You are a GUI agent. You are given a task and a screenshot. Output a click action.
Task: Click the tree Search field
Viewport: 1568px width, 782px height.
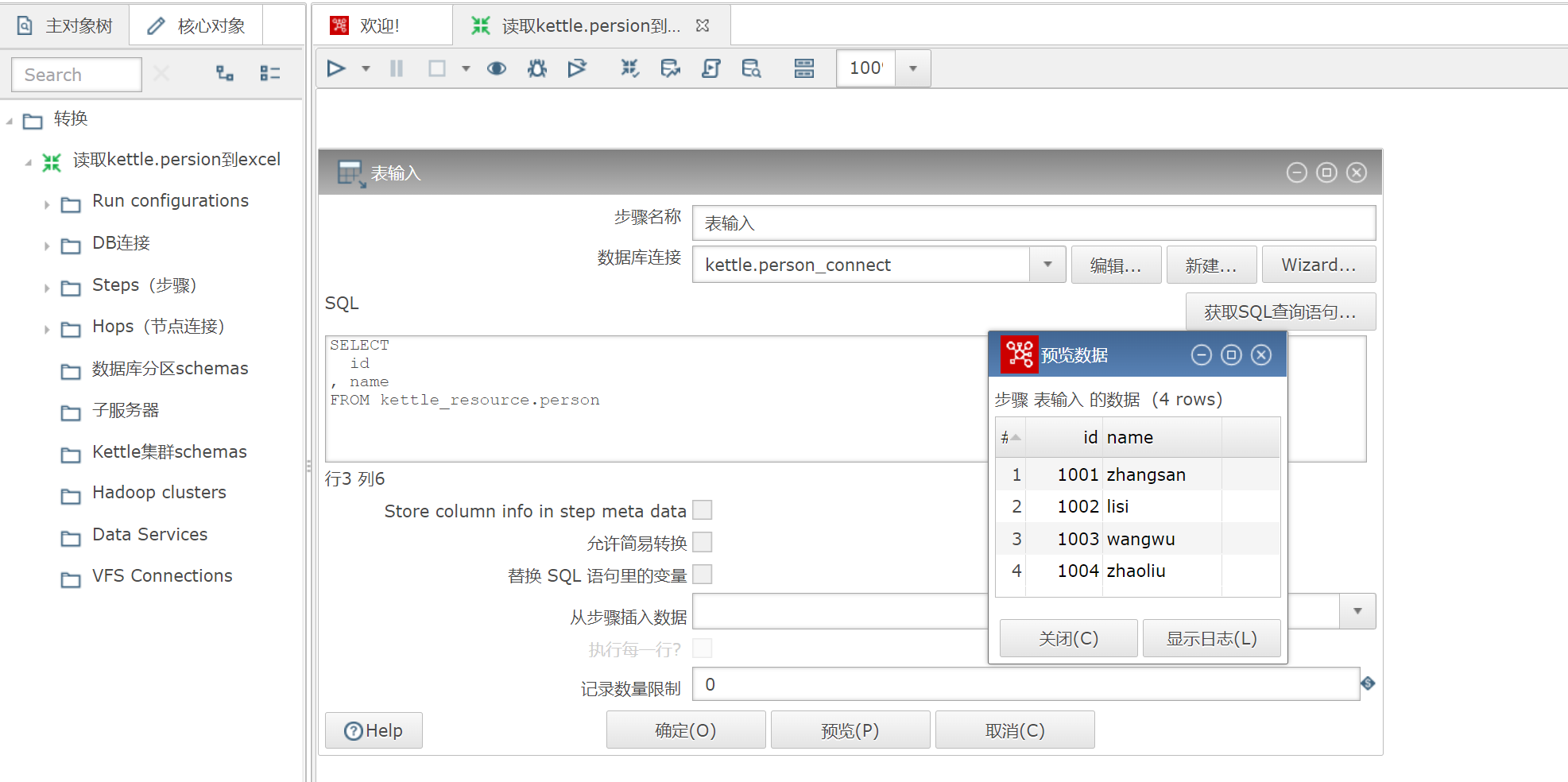coord(76,75)
